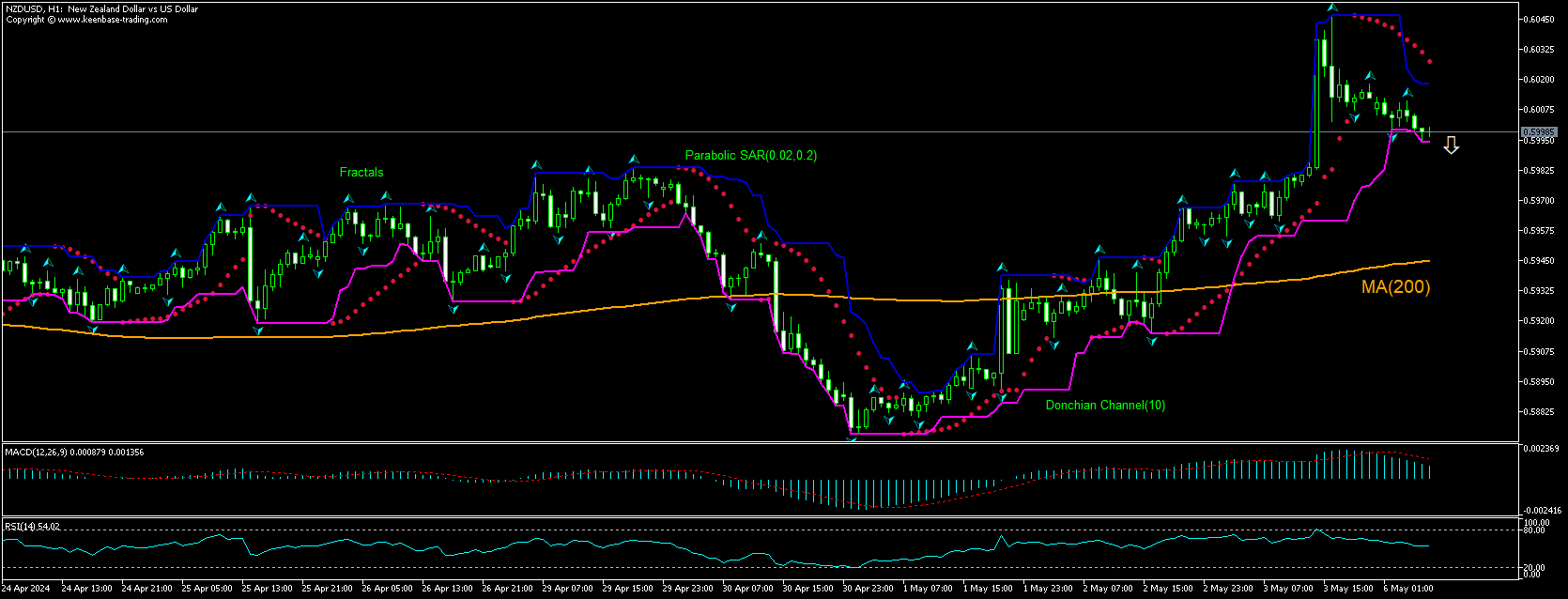Click the green Fractals indicator label
This screenshot has height=599, width=1568.
point(361,173)
